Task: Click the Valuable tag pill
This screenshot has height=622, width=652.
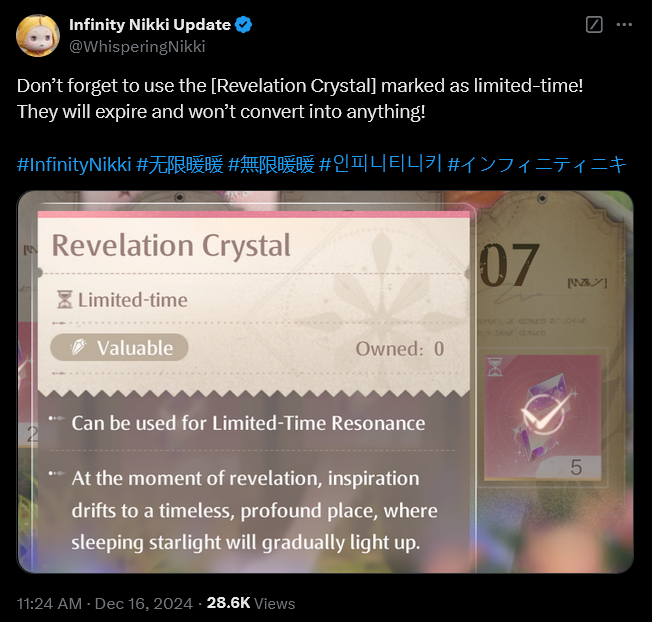Action: coord(119,348)
